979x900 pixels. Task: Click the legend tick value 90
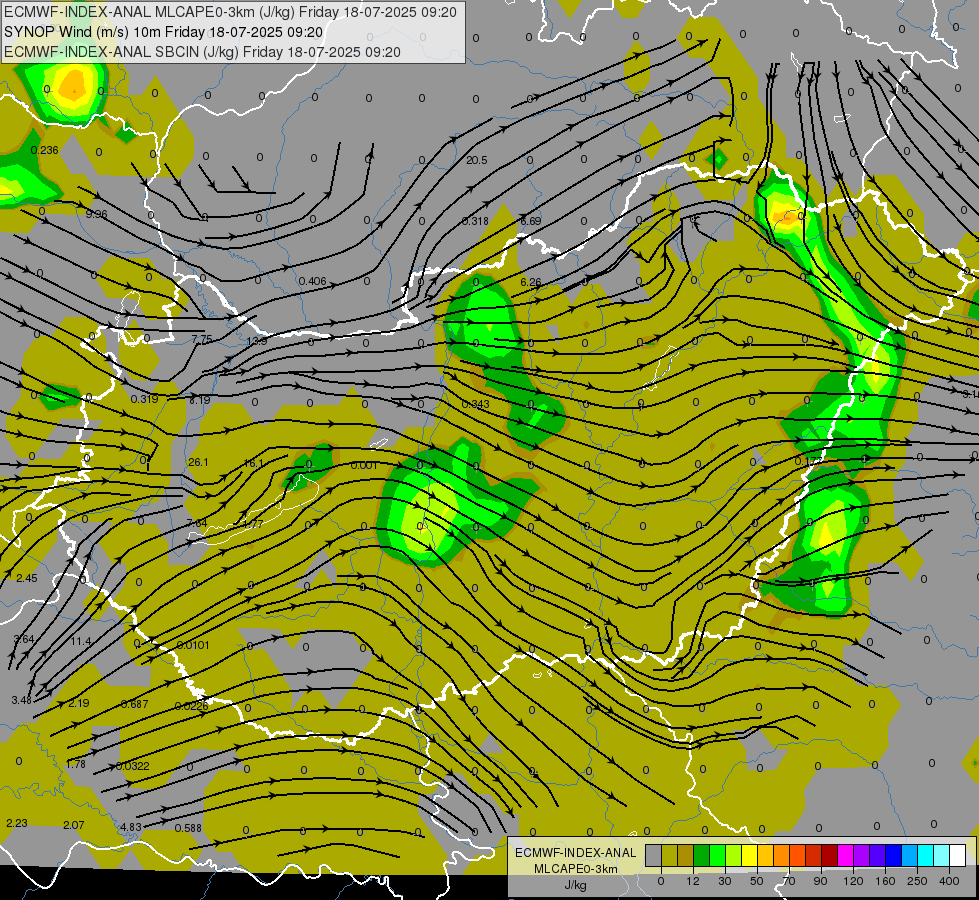[x=820, y=881]
